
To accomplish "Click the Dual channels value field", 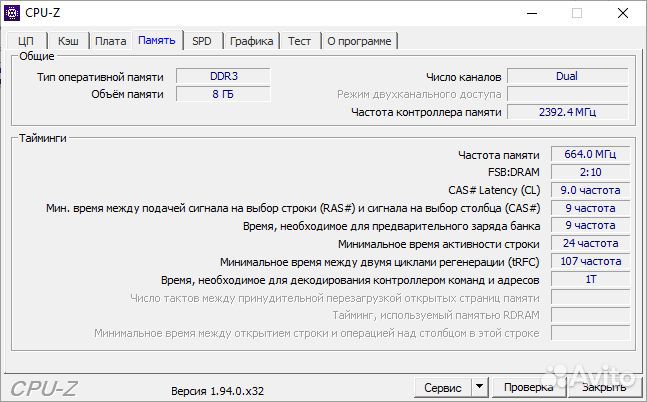I will 567,76.
